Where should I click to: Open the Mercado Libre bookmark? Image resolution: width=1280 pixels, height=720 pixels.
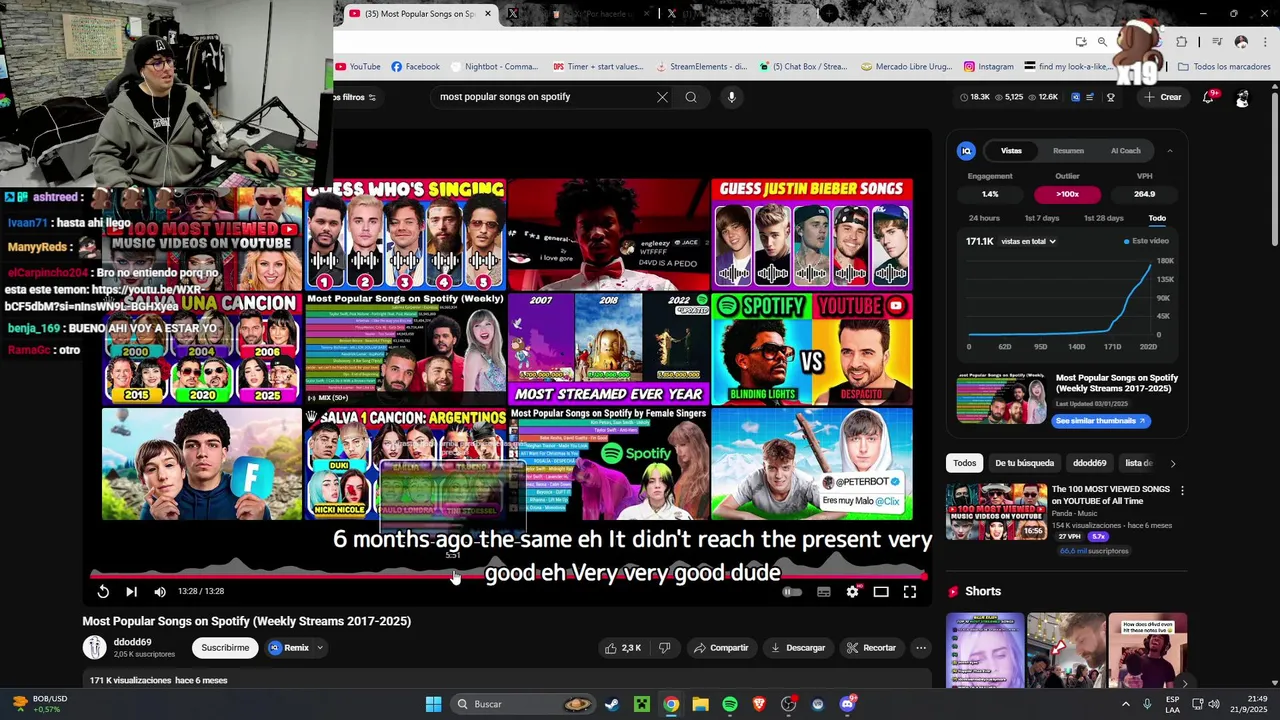pyautogui.click(x=906, y=67)
